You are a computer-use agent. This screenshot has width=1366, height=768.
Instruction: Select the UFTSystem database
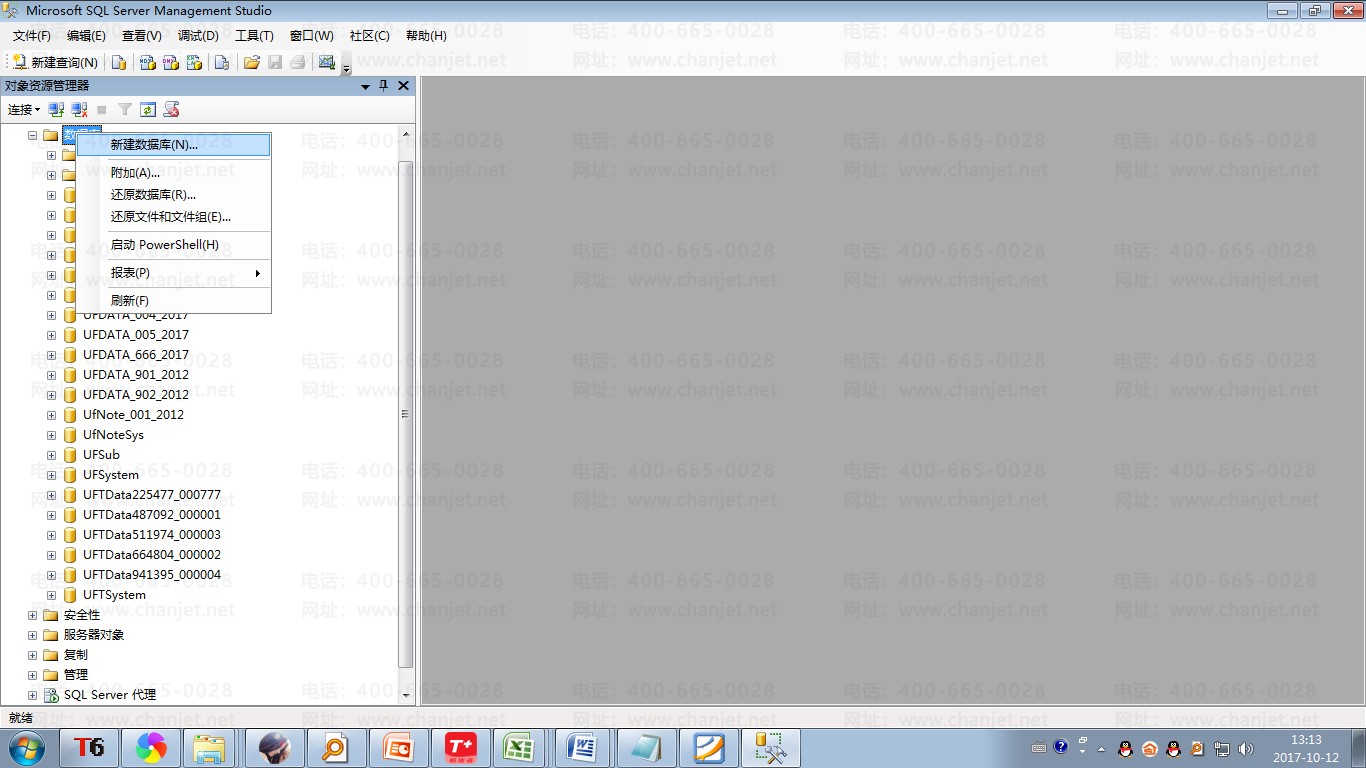pyautogui.click(x=114, y=595)
